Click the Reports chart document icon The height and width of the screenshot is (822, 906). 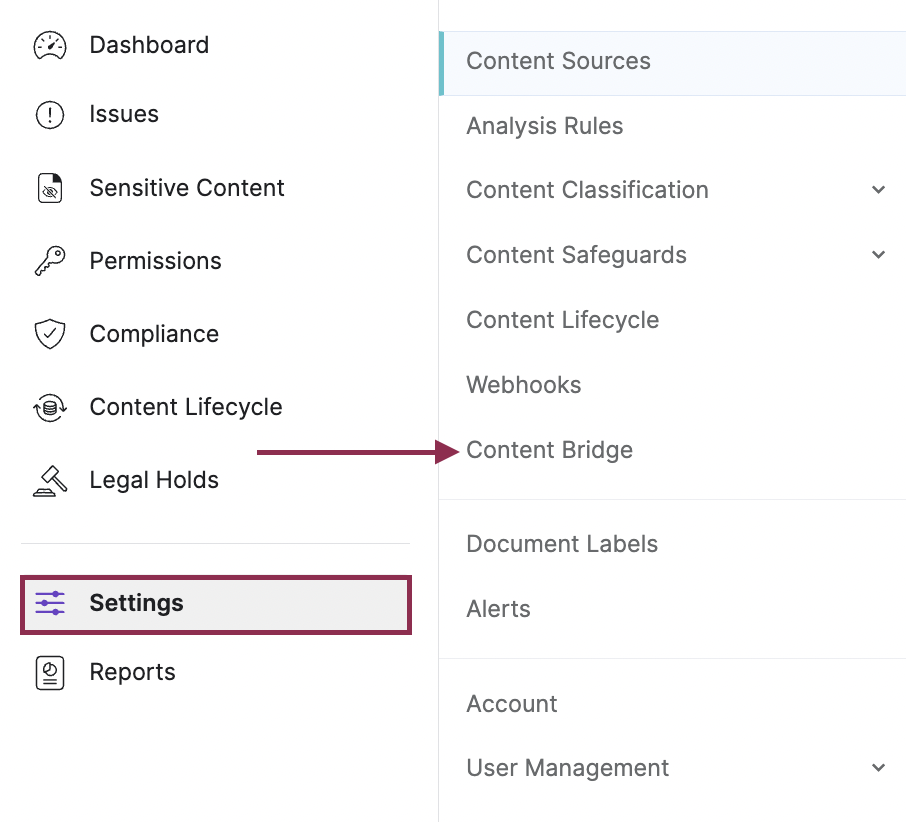click(50, 672)
